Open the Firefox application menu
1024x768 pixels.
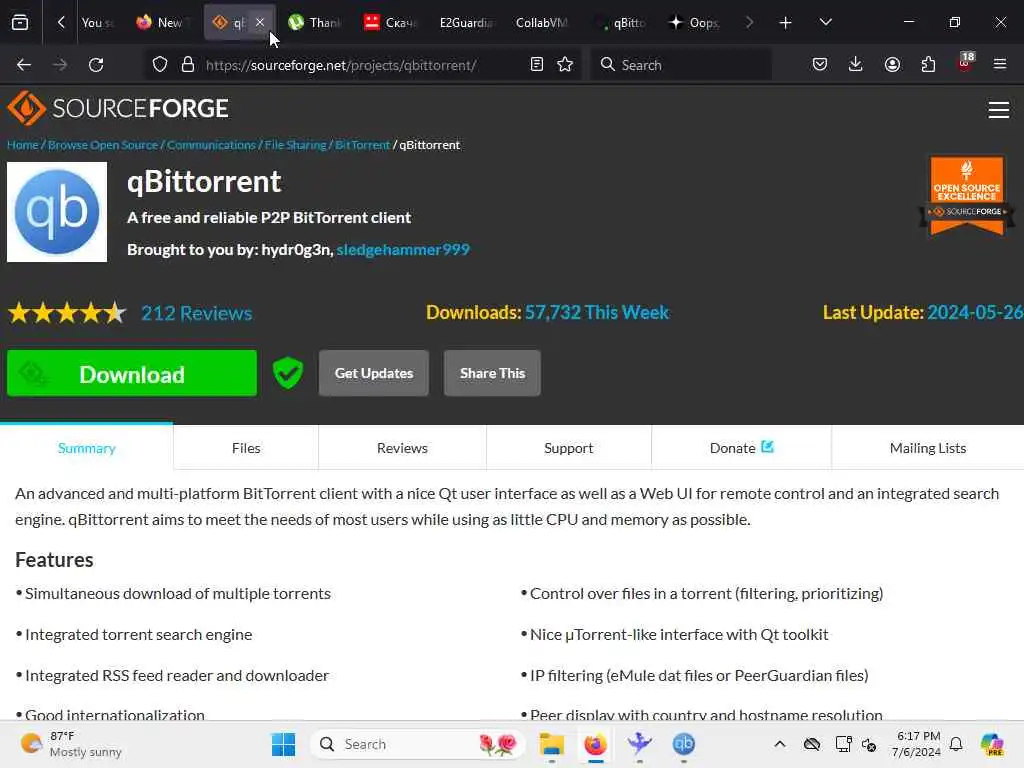click(x=1000, y=64)
